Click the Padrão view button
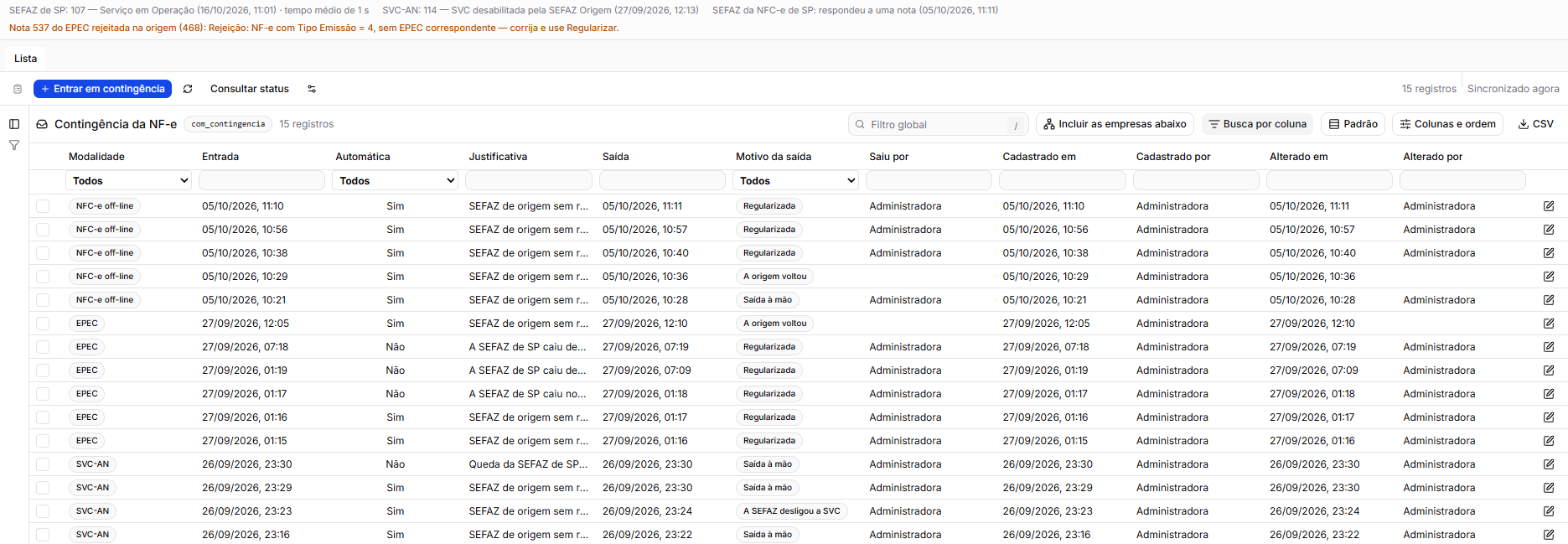This screenshot has height=544, width=1568. pos(1352,125)
